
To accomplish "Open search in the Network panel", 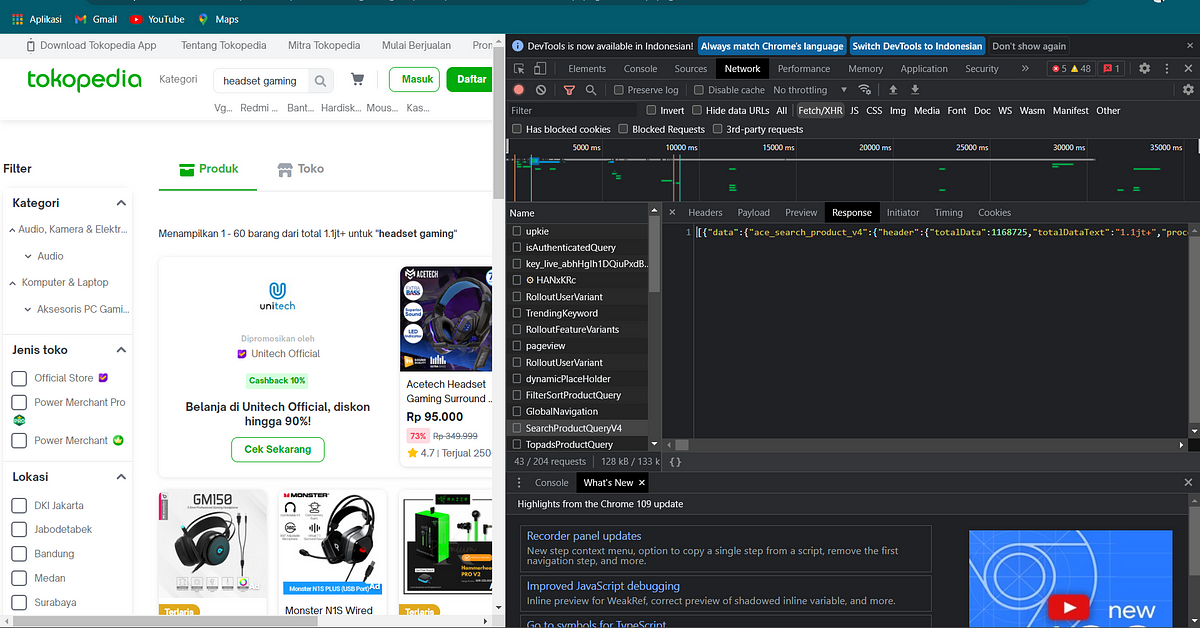I will (x=591, y=90).
